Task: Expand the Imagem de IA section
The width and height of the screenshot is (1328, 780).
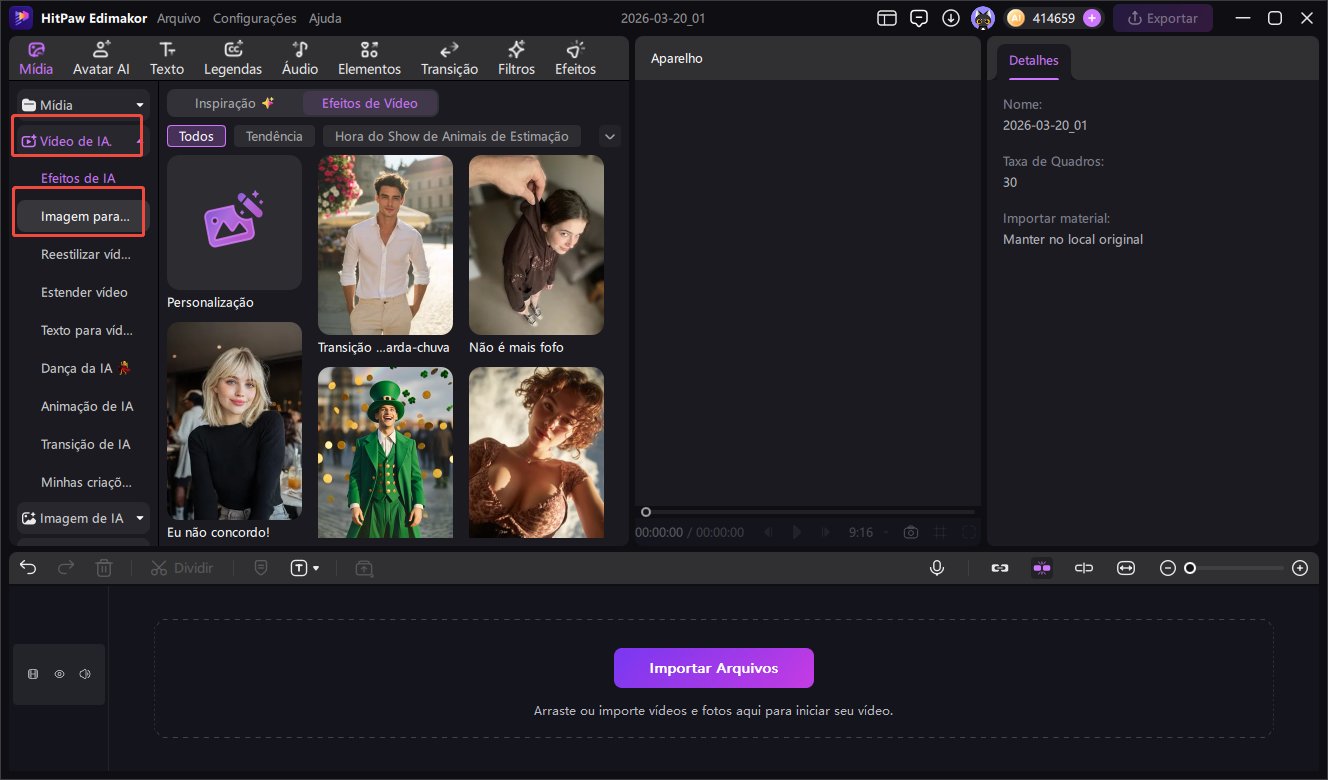Action: [140, 519]
